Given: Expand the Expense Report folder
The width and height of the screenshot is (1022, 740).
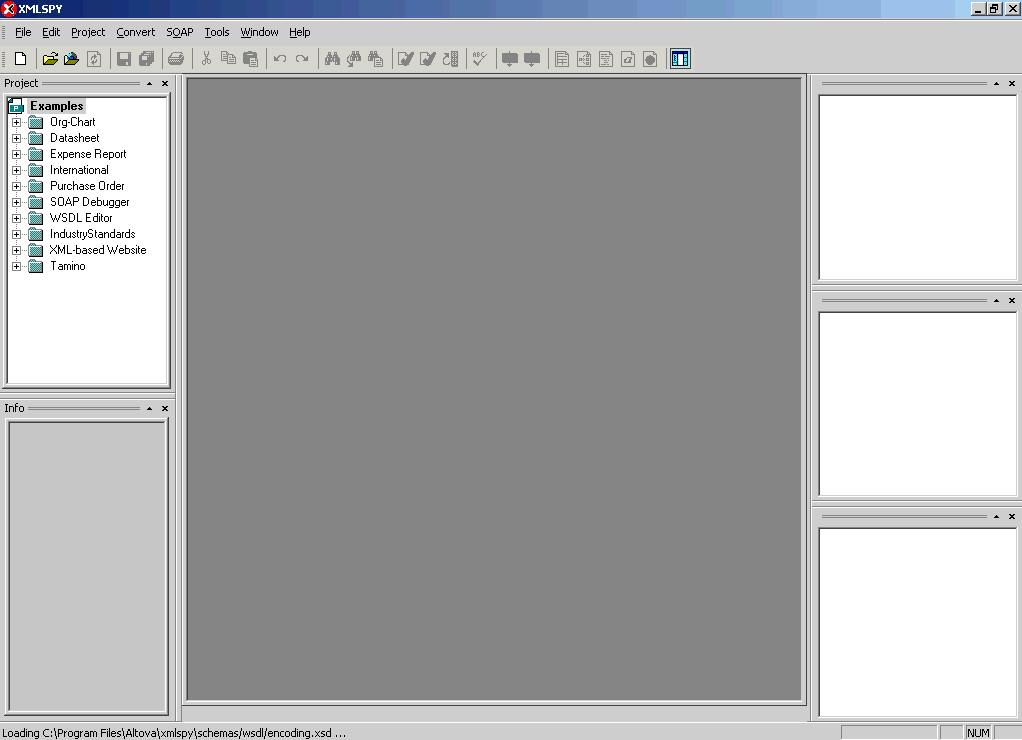Looking at the screenshot, I should pyautogui.click(x=16, y=155).
